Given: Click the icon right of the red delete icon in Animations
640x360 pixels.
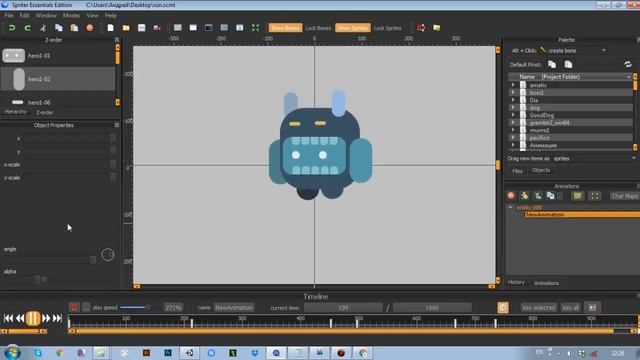Looking at the screenshot, I should pyautogui.click(x=524, y=196).
